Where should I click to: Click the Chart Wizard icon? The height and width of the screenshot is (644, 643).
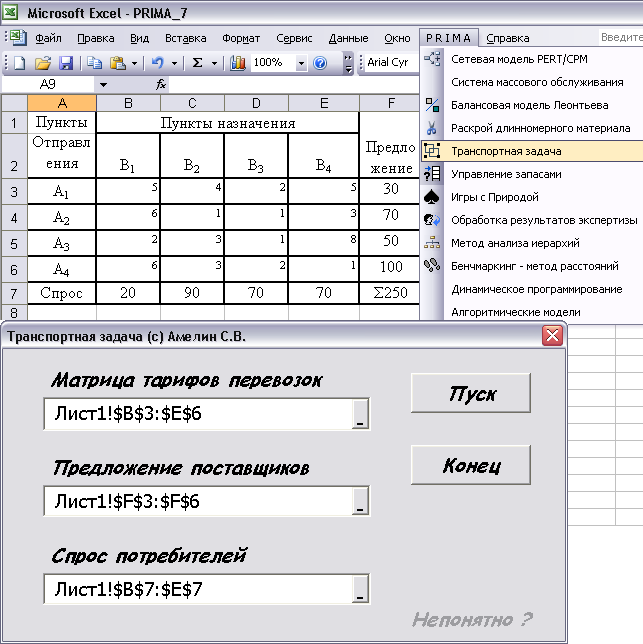coord(237,63)
